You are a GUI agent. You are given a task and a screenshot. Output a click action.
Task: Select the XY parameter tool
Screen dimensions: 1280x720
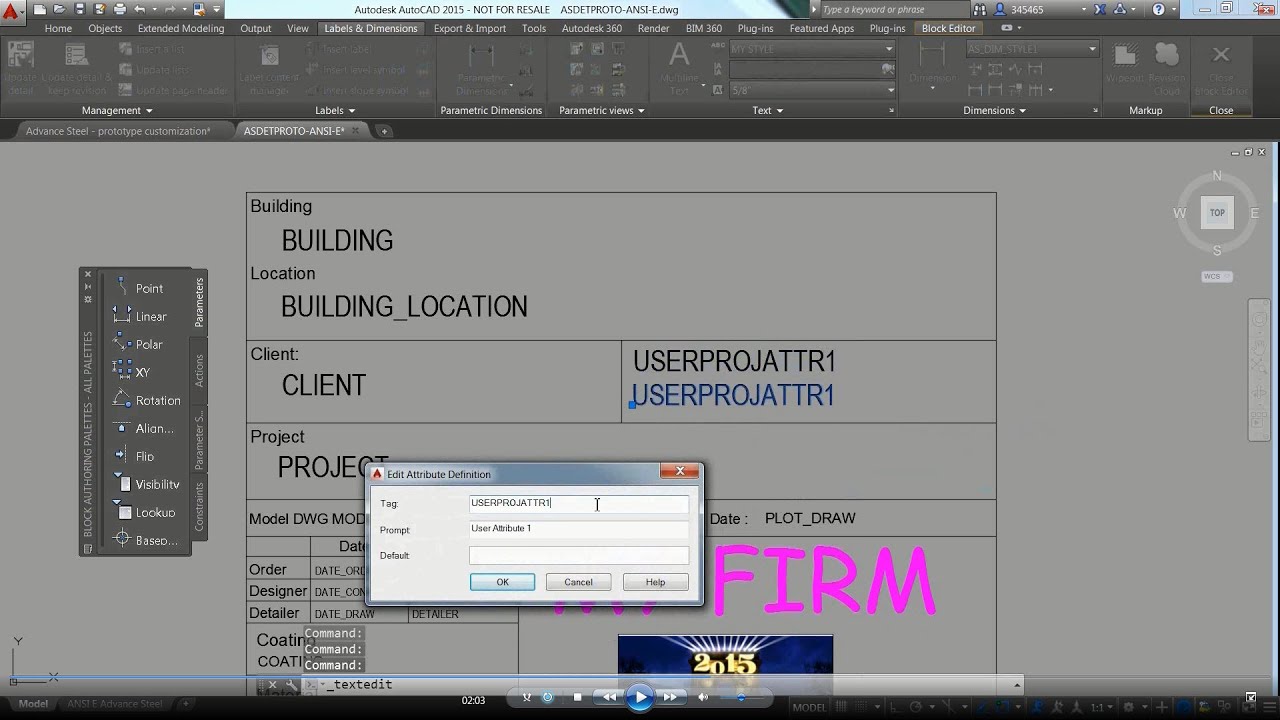[131, 372]
